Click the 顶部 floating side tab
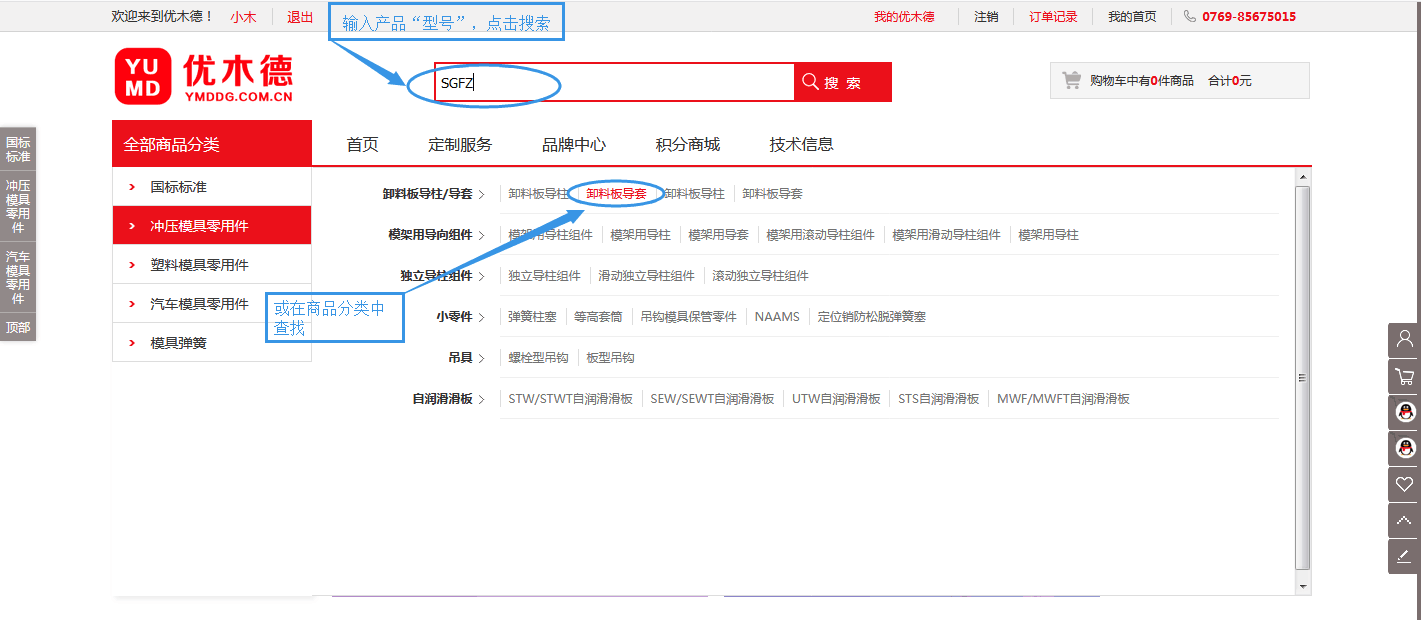1421x620 pixels. (18, 327)
